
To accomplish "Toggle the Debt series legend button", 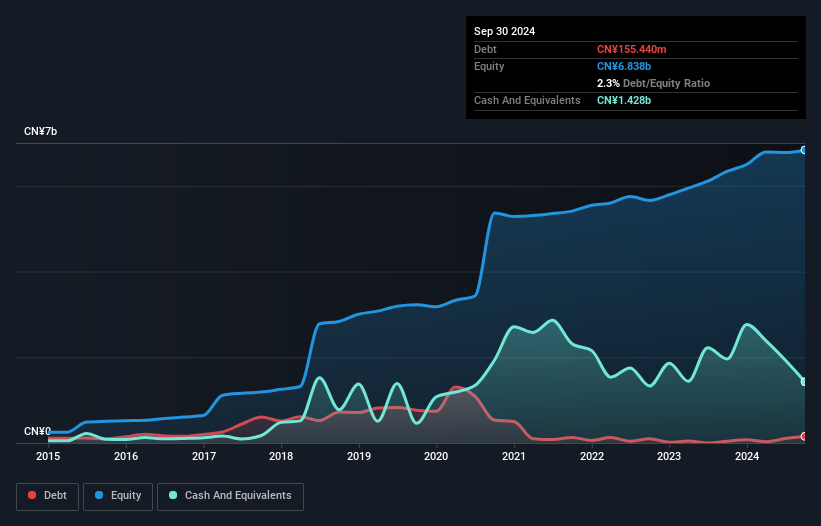I will 48,496.
